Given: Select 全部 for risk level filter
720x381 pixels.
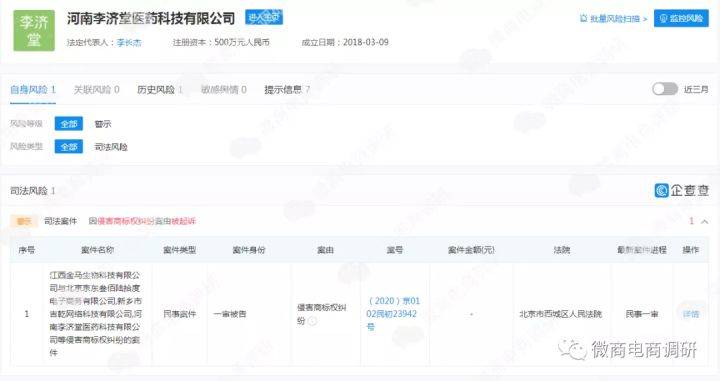Looking at the screenshot, I should pyautogui.click(x=69, y=123).
